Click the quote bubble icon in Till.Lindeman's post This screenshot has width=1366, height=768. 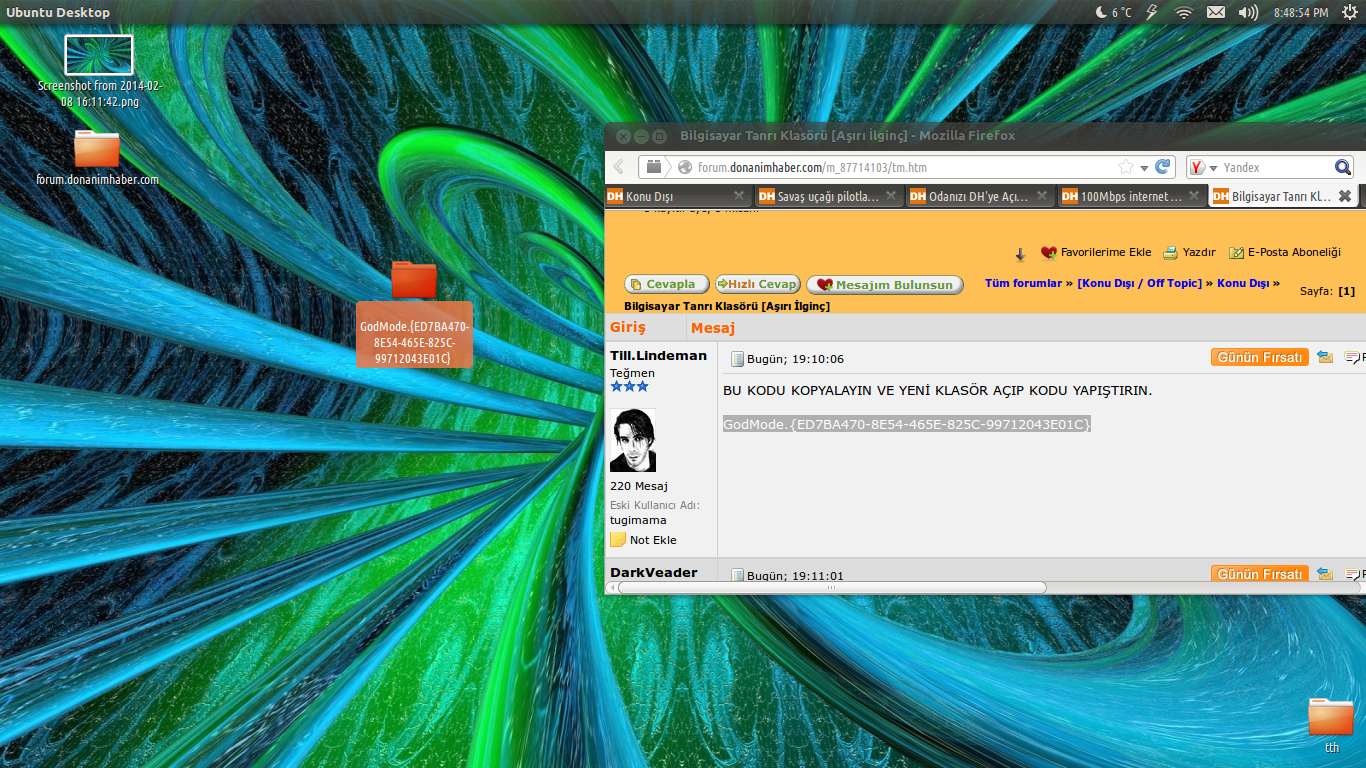tap(1351, 357)
